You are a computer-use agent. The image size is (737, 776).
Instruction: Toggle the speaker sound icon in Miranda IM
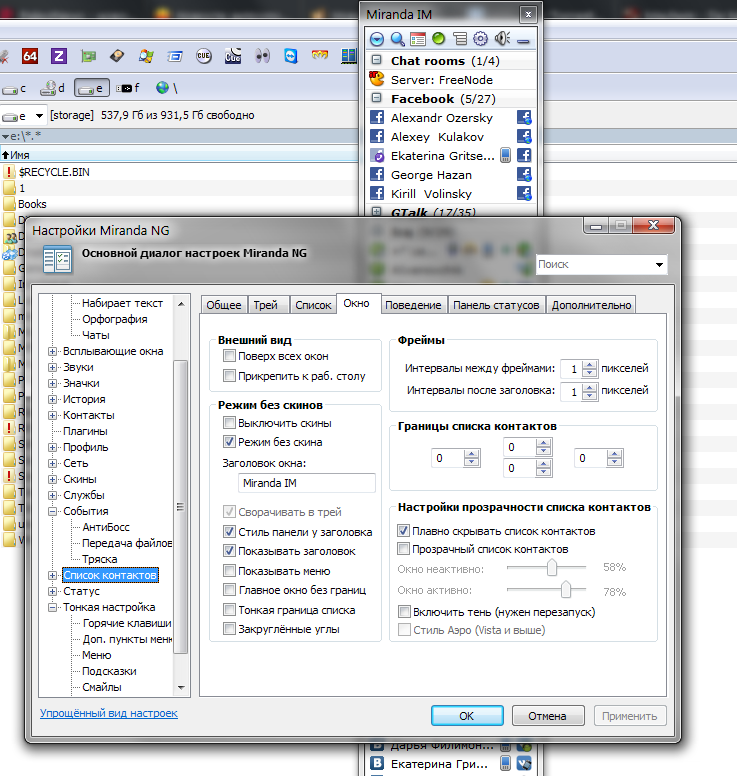click(502, 38)
